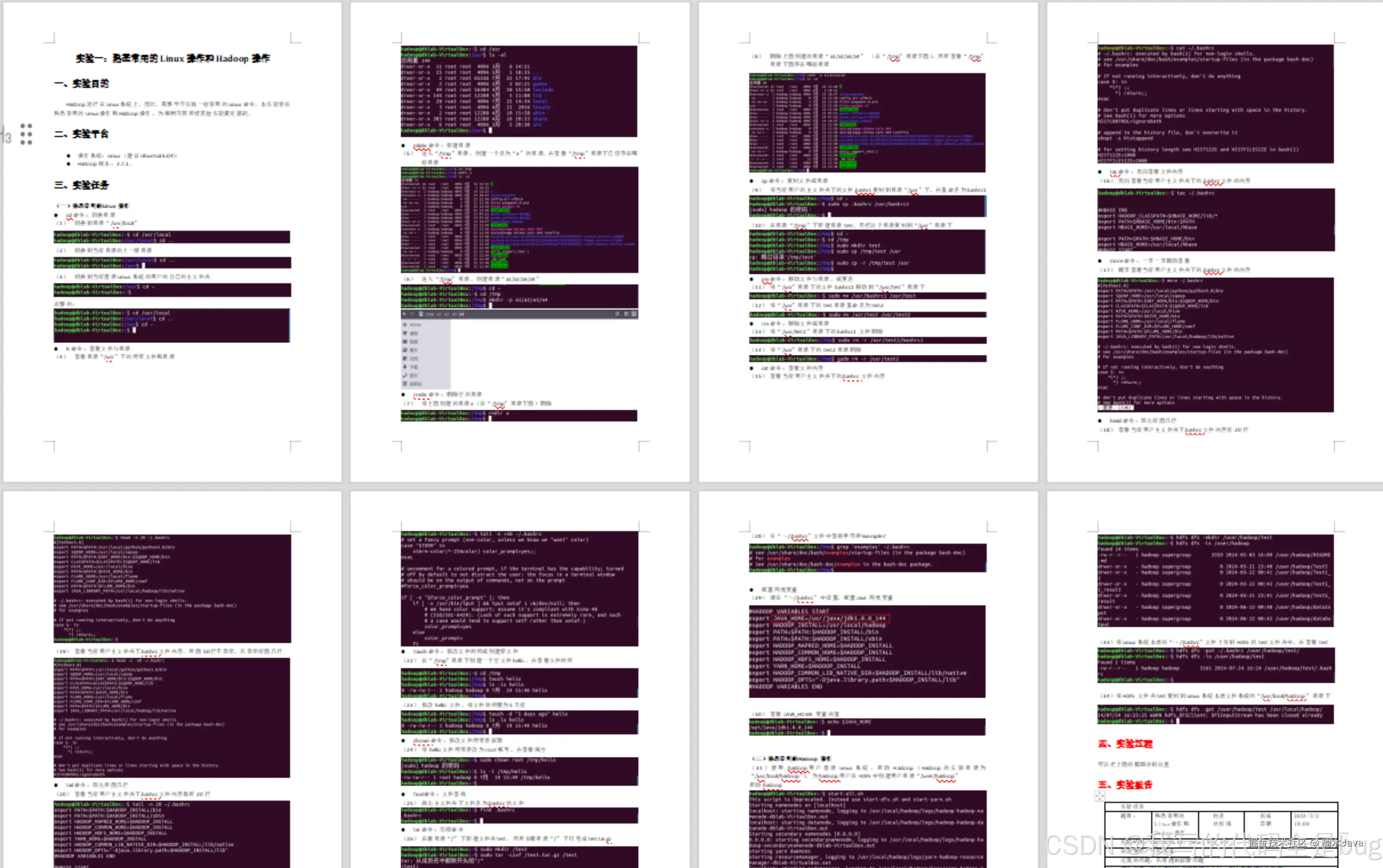This screenshot has height=868, width=1383.
Task: Click red heading 四、实验过程
Action: coord(1125,744)
